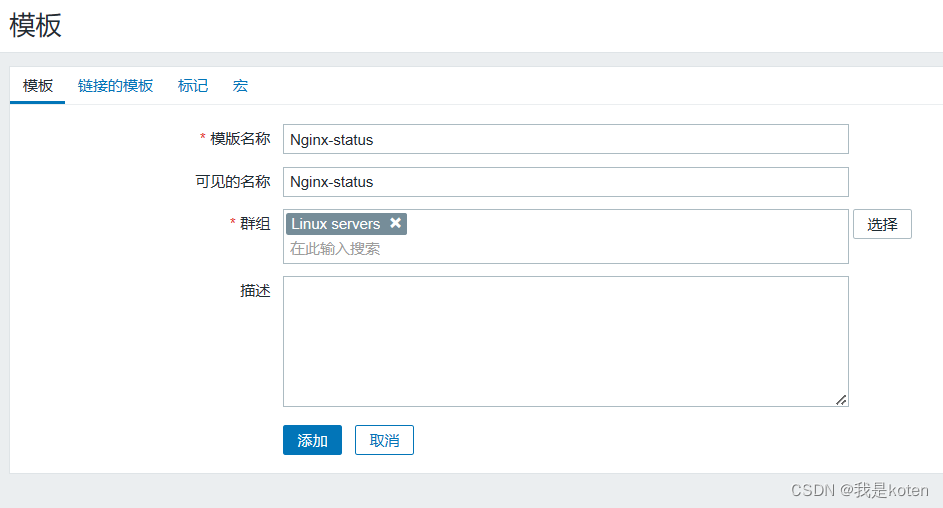Click the 描述 field label
The image size is (943, 508).
[255, 290]
